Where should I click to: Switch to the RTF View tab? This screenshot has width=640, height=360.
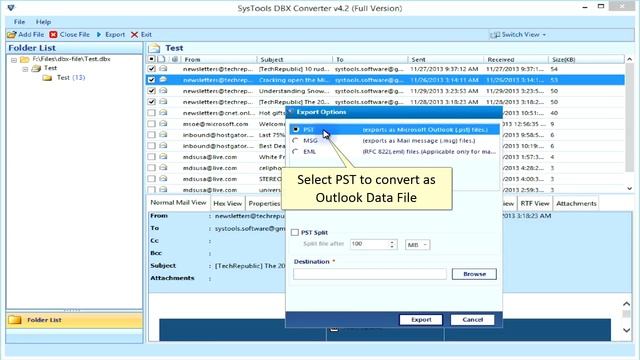(x=535, y=203)
